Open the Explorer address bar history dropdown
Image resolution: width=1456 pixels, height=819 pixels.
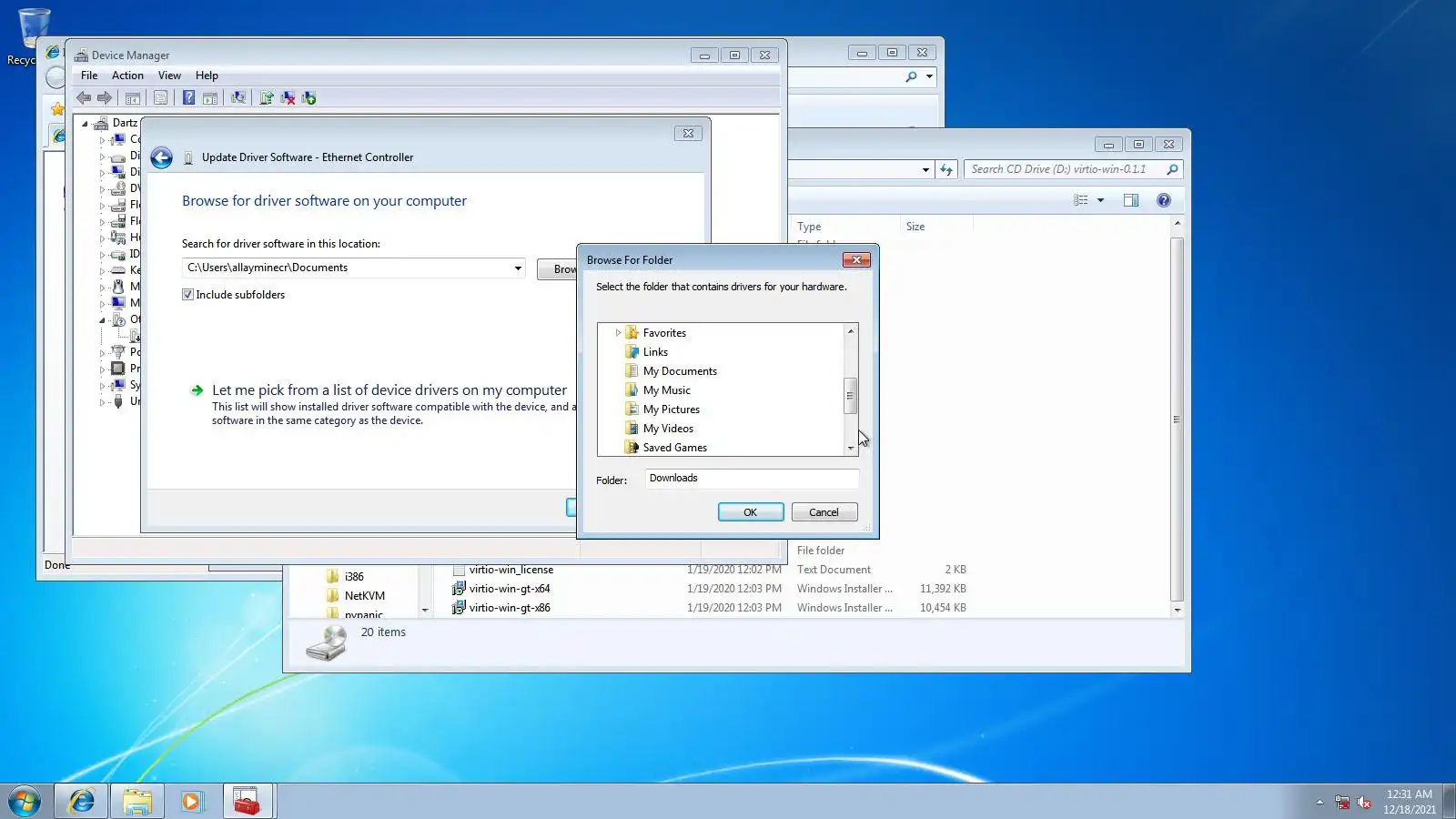(925, 169)
